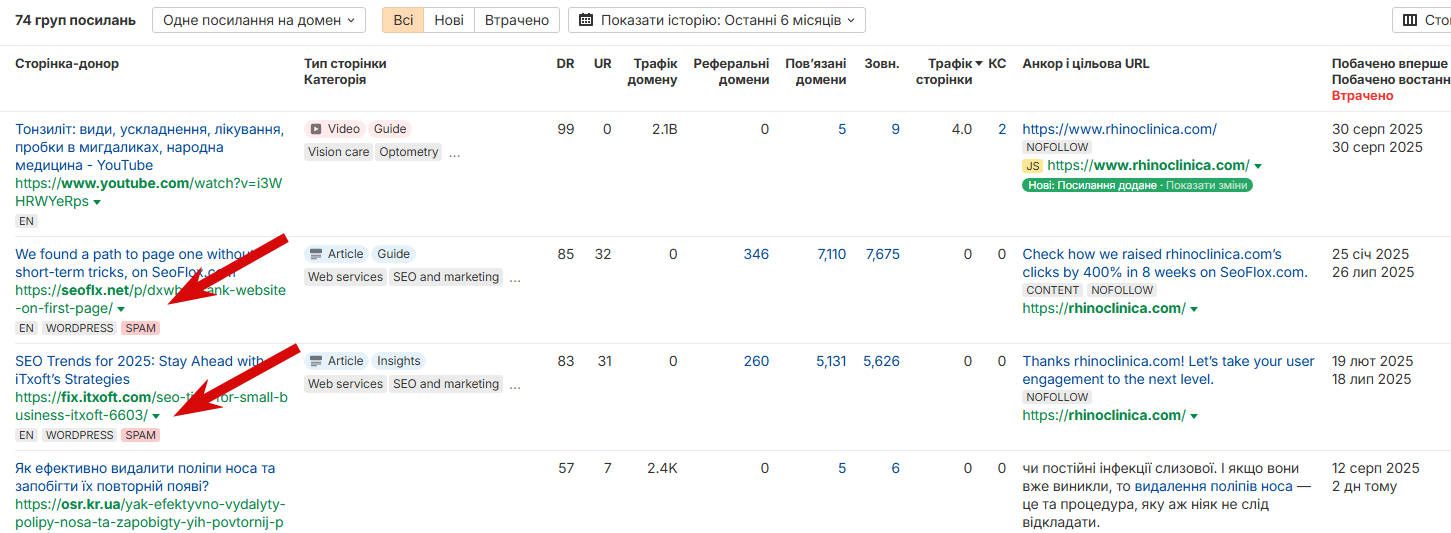Open 'SEO Trends for 2025' page title

140,370
